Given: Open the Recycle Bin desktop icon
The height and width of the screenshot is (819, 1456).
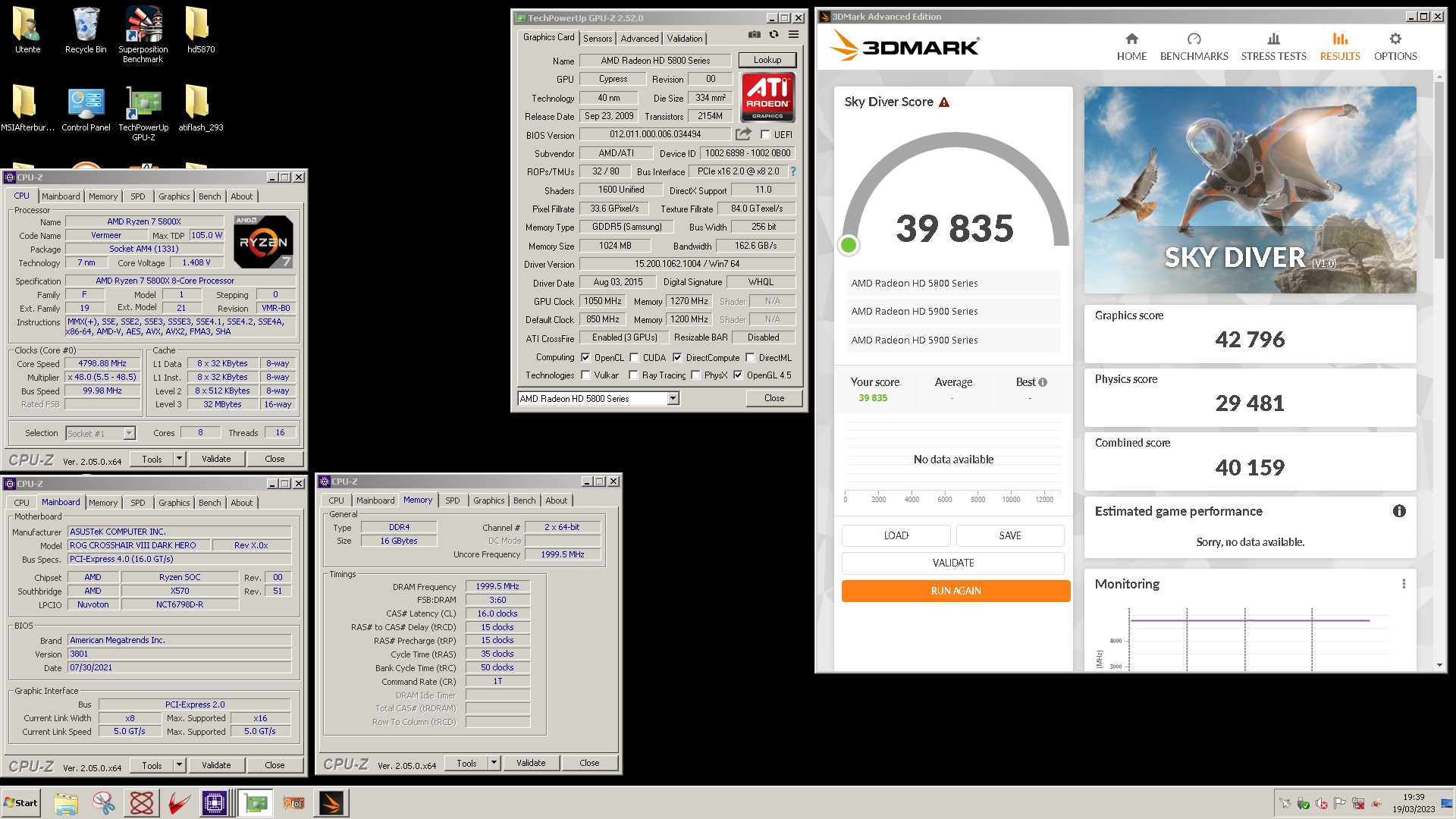Looking at the screenshot, I should click(86, 30).
